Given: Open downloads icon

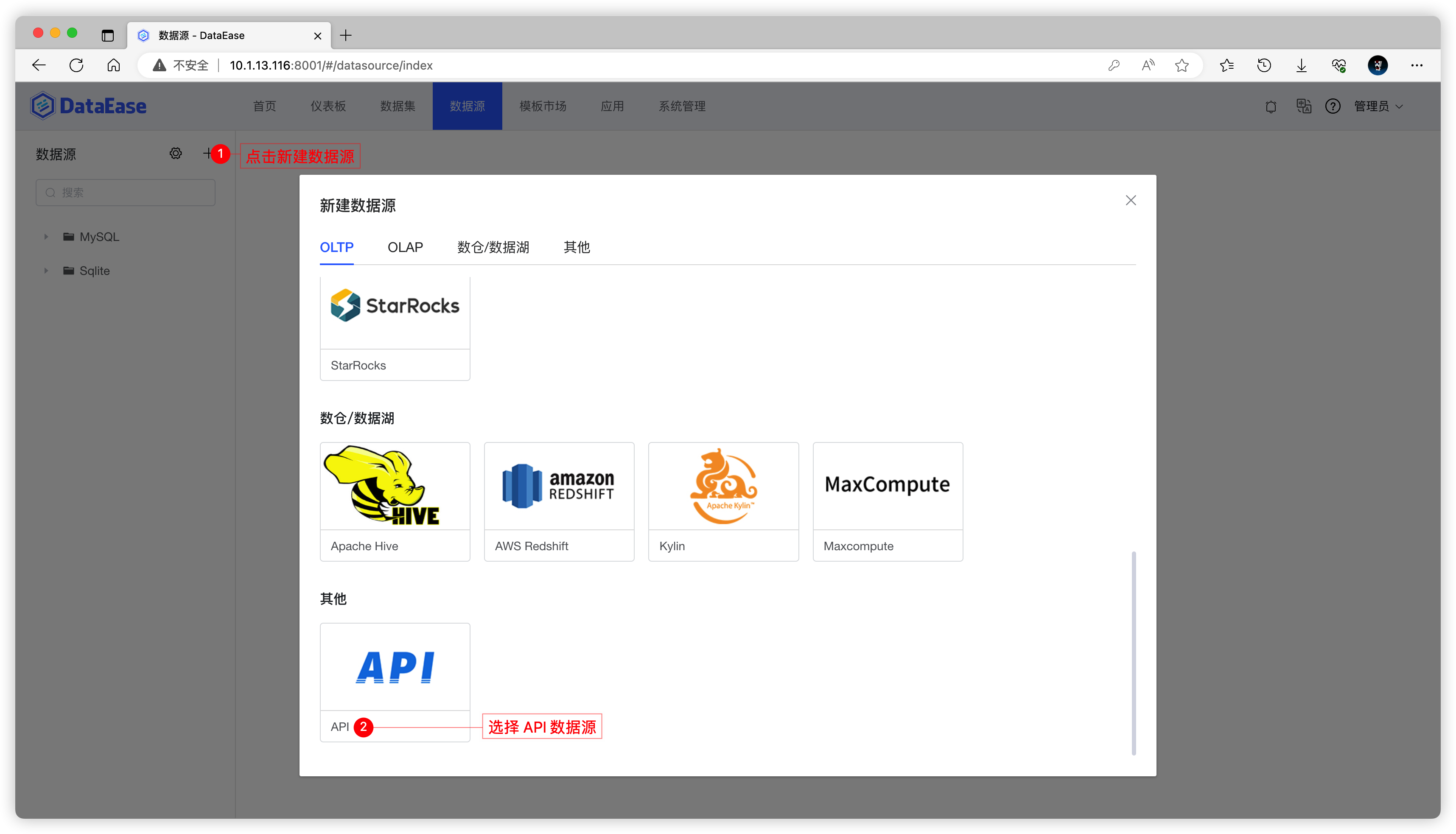Looking at the screenshot, I should coord(1301,65).
